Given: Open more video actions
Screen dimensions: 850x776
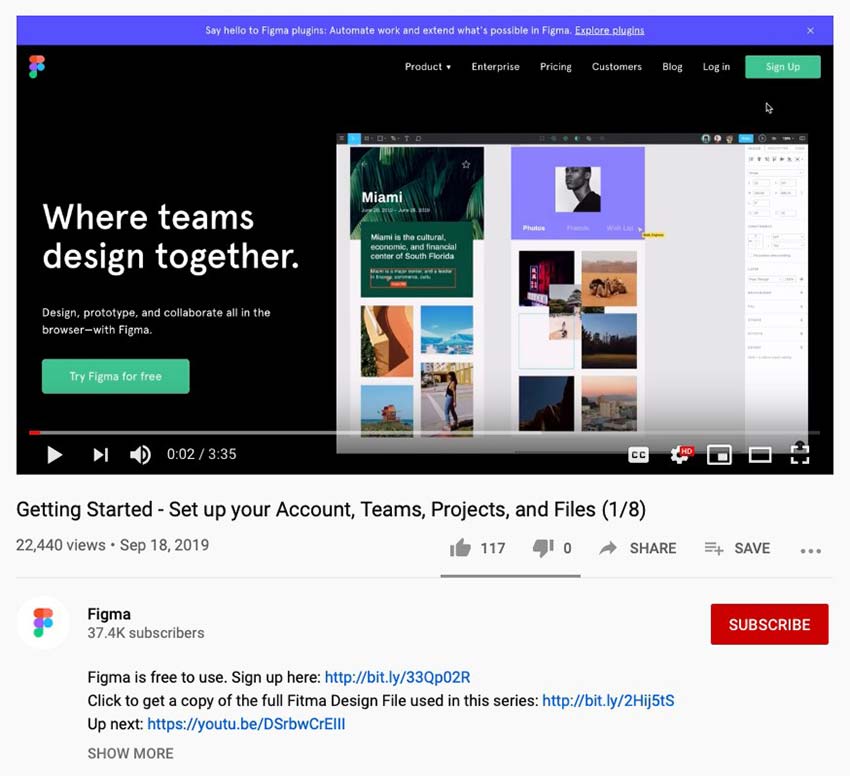Looking at the screenshot, I should 810,548.
